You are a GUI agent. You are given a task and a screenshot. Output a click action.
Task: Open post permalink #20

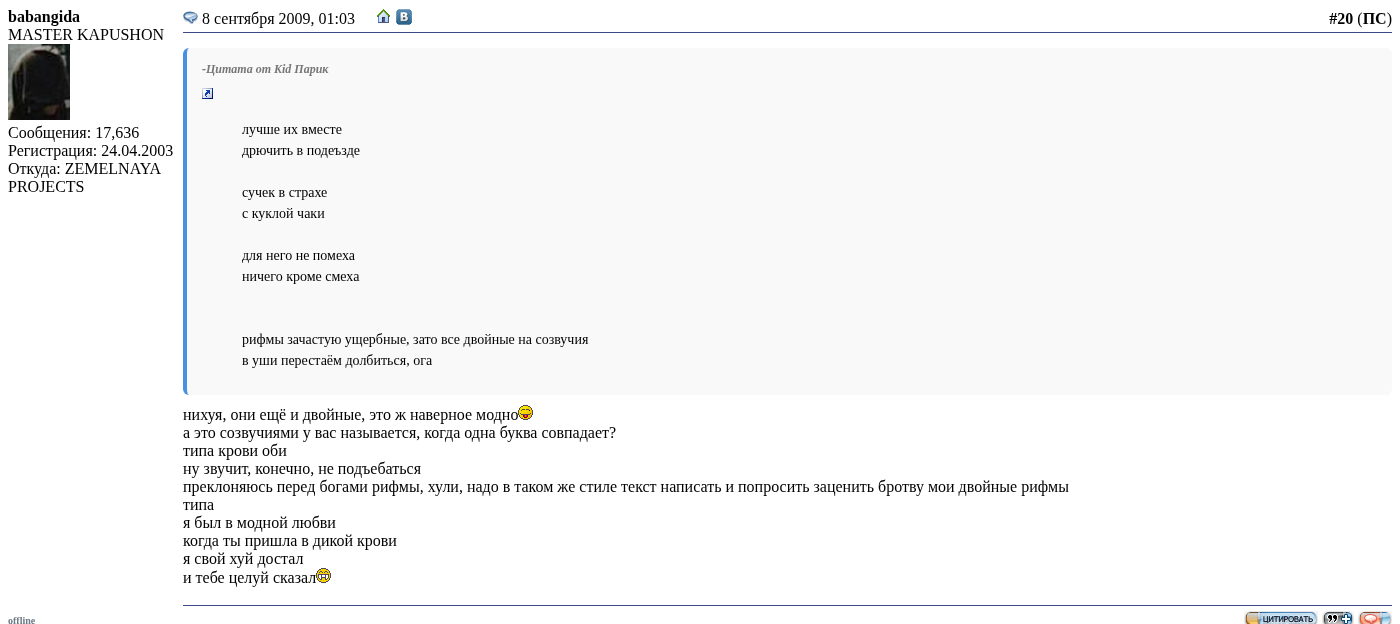[1340, 19]
